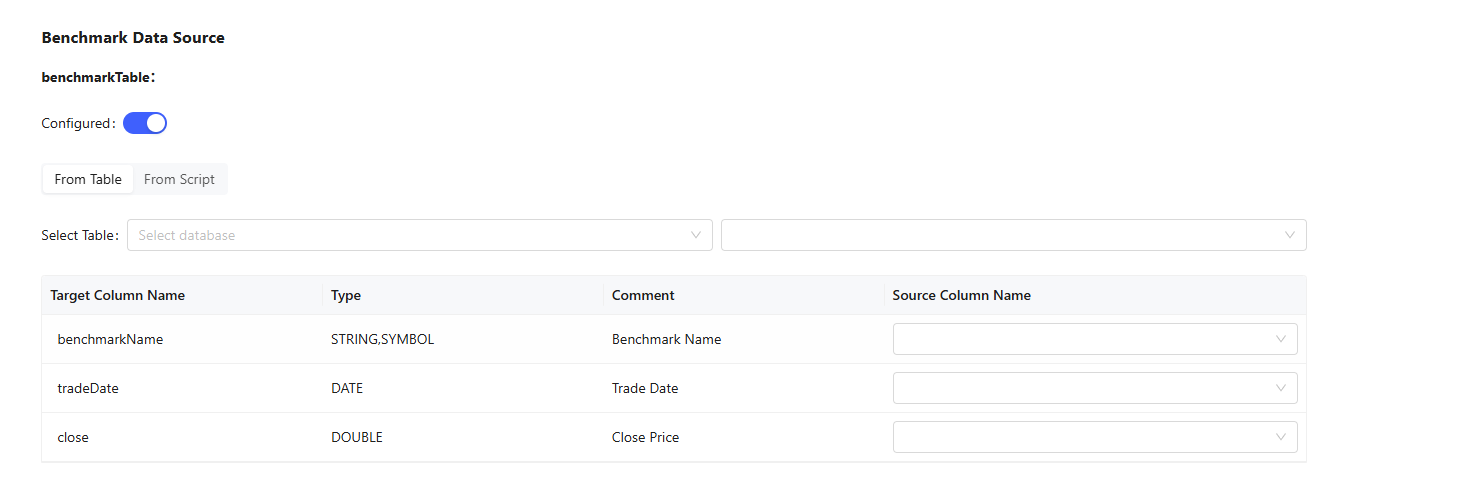Toggle the Configured switch off

145,123
